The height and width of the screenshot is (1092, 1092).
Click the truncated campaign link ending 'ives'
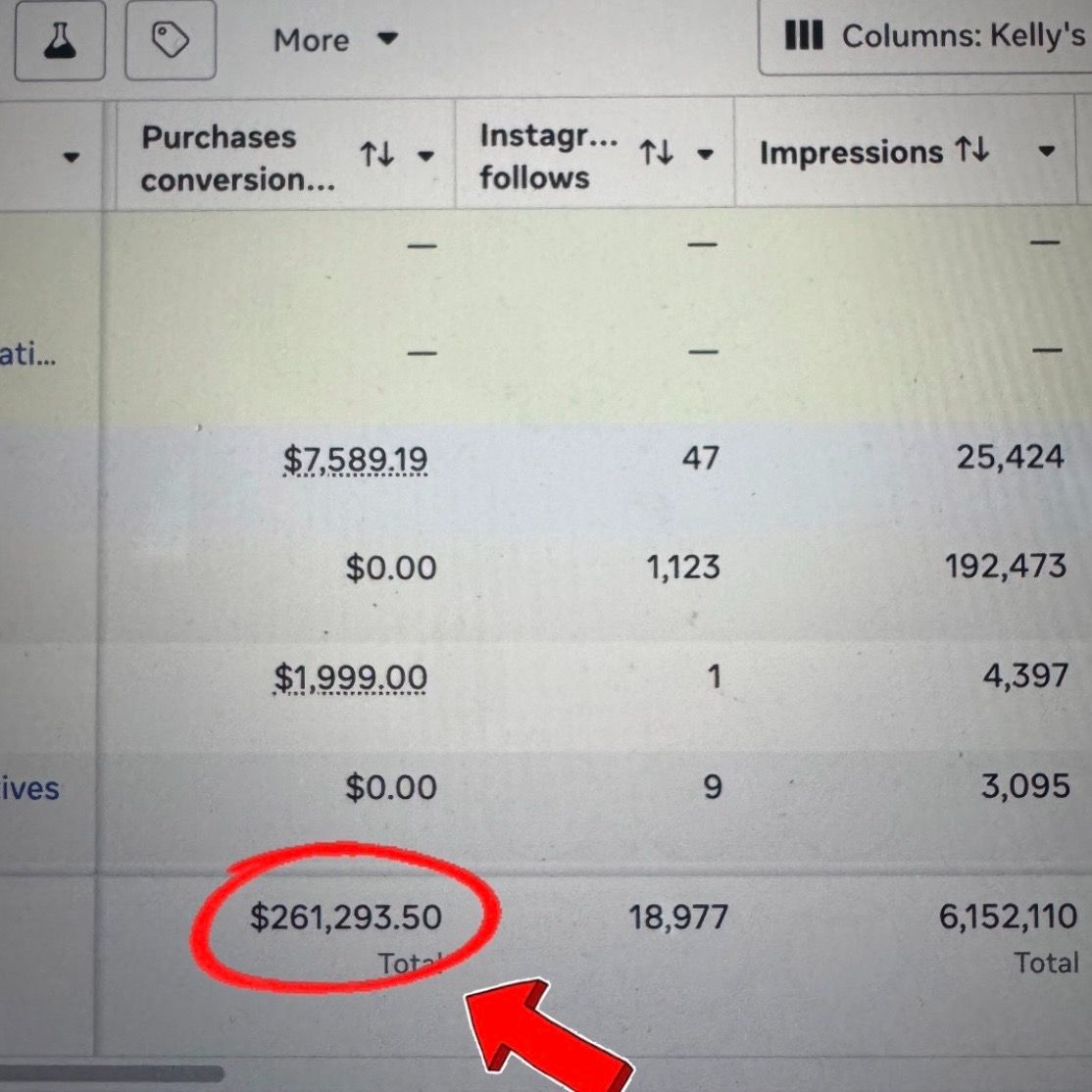[x=29, y=788]
